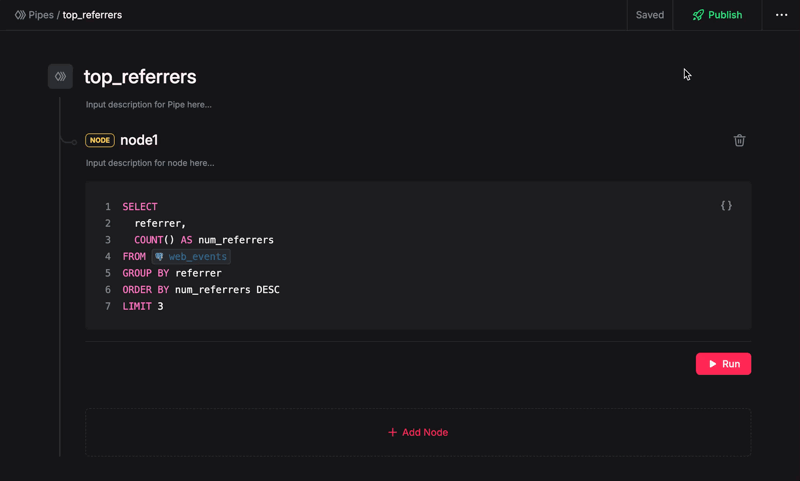
Task: Click DESC at end of line 6
Action: click(268, 290)
